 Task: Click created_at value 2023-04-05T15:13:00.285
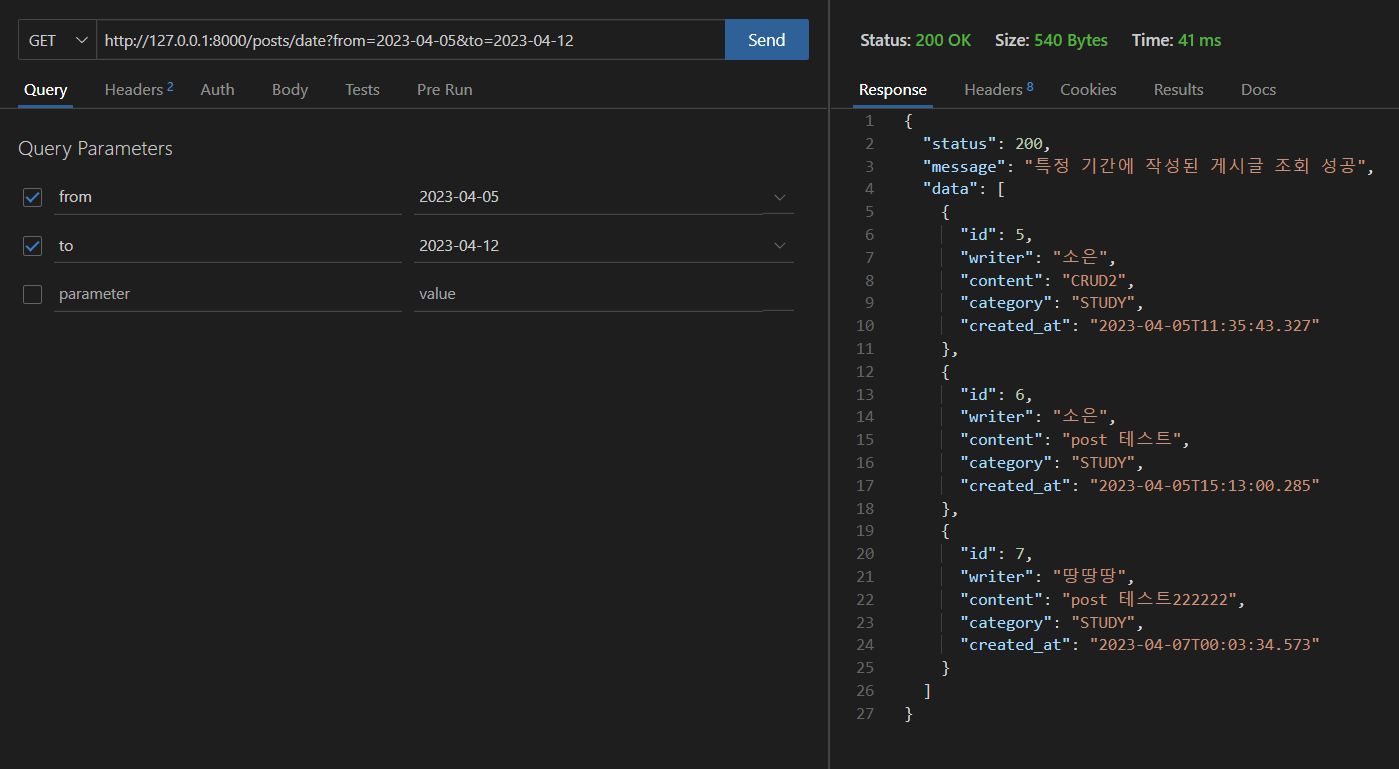(x=1205, y=486)
